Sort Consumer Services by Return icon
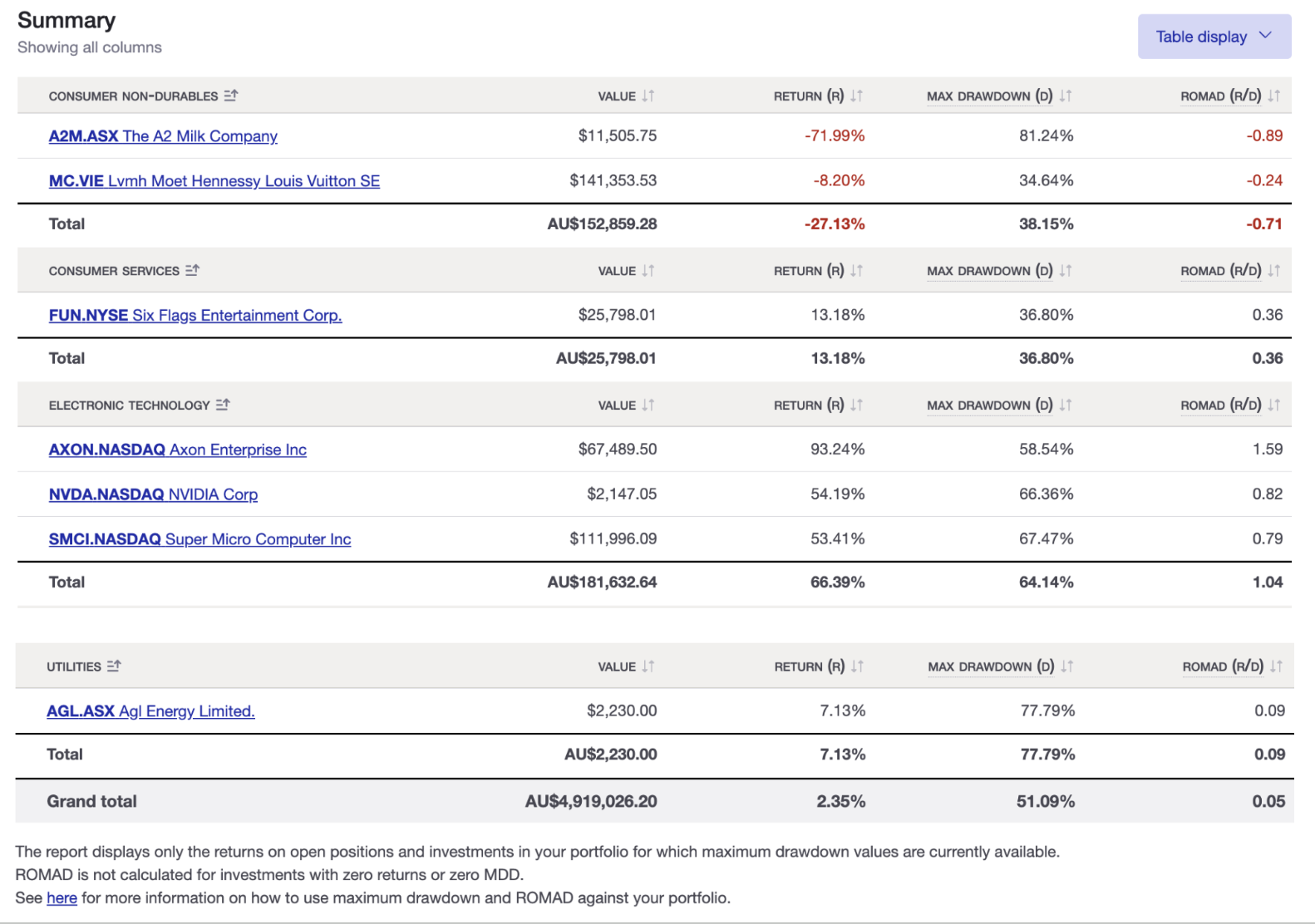The image size is (1315, 924). coord(856,270)
